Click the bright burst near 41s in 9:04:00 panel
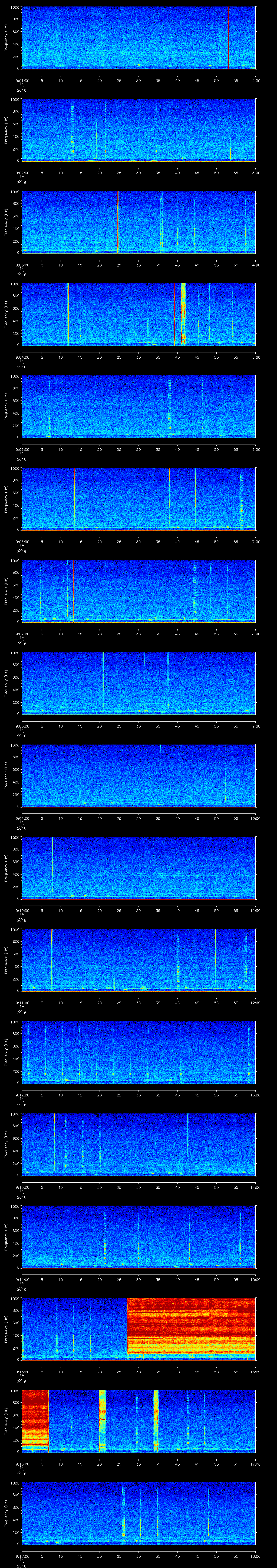 183,314
